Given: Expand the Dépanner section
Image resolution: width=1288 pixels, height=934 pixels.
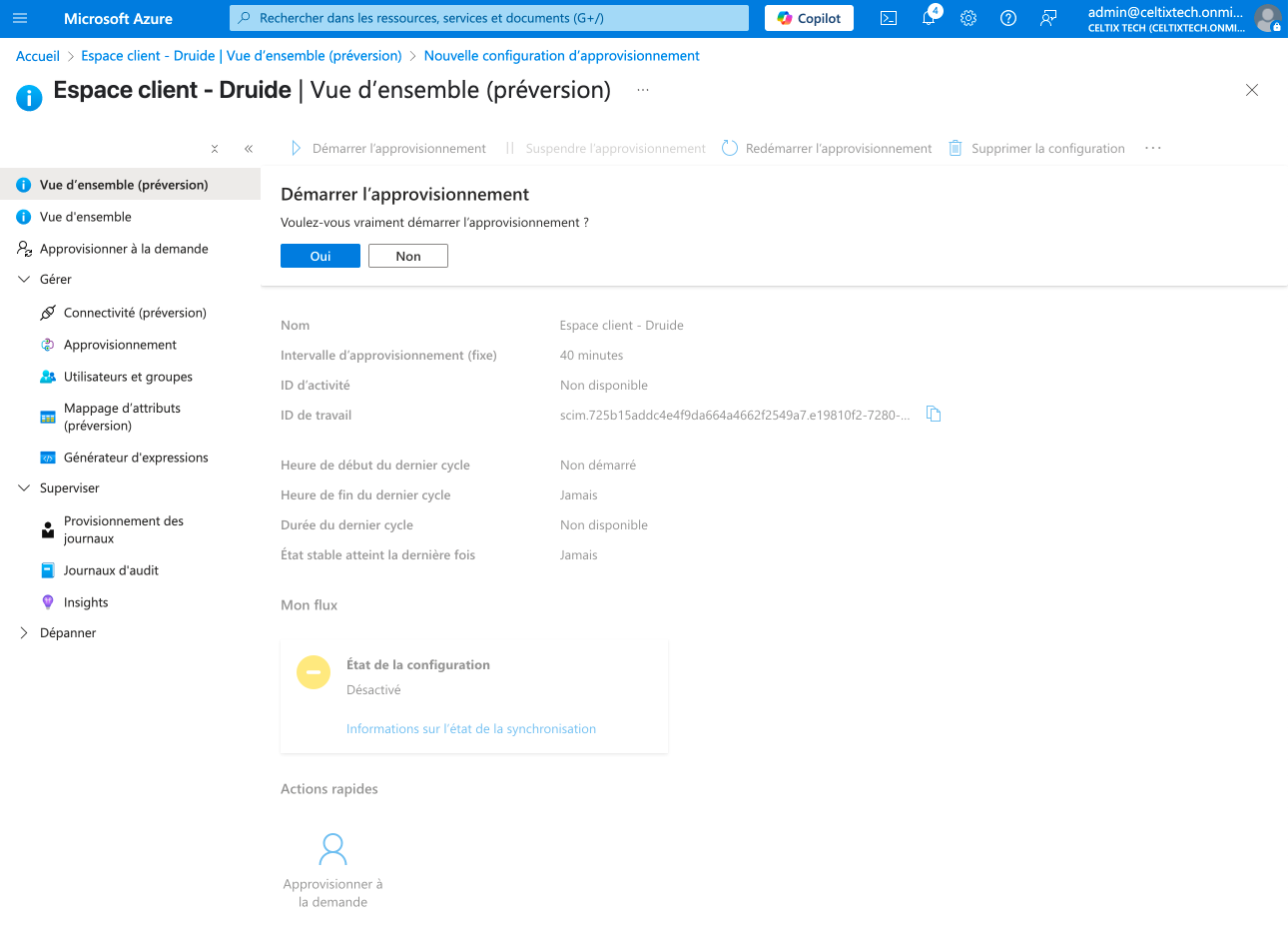Looking at the screenshot, I should [x=25, y=633].
